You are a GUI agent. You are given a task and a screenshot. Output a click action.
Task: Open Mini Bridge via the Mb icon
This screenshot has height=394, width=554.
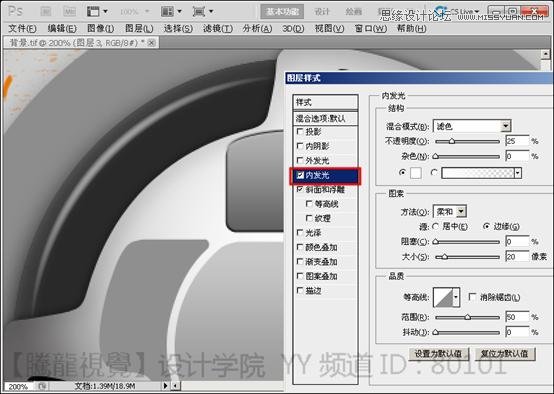pos(70,12)
